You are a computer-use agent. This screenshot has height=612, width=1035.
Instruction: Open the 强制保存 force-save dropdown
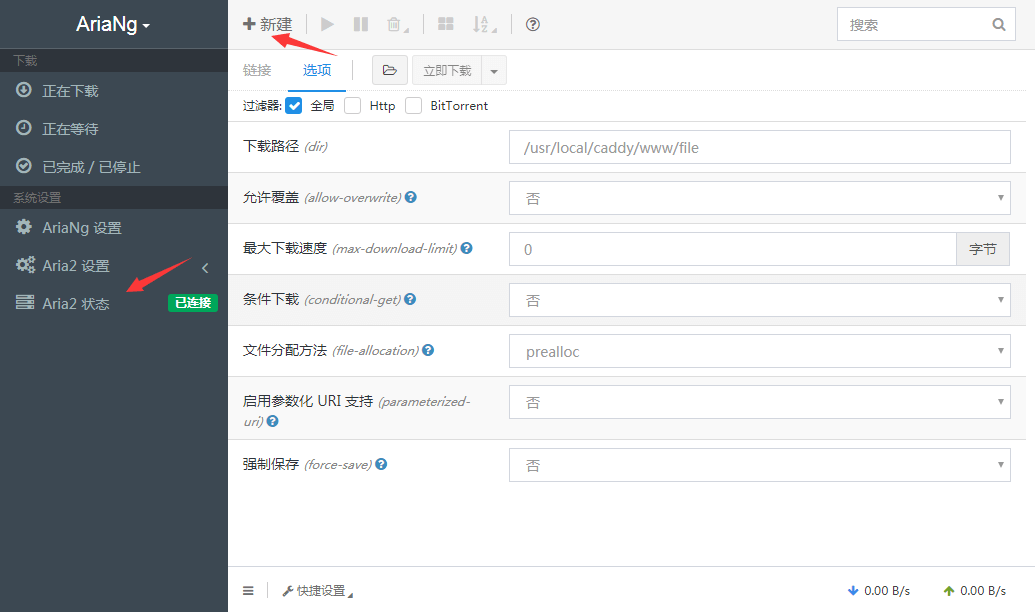[x=759, y=465]
